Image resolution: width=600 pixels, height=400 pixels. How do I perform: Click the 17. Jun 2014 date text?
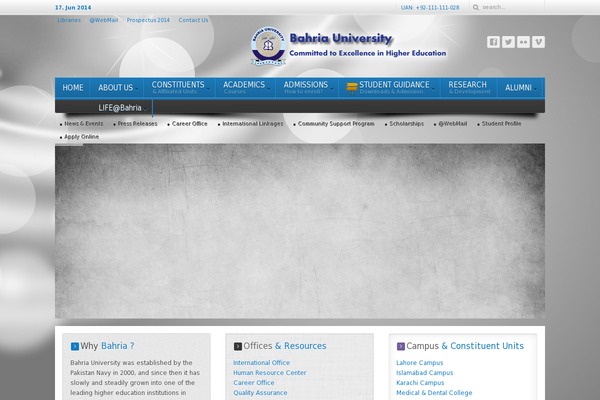tap(73, 7)
